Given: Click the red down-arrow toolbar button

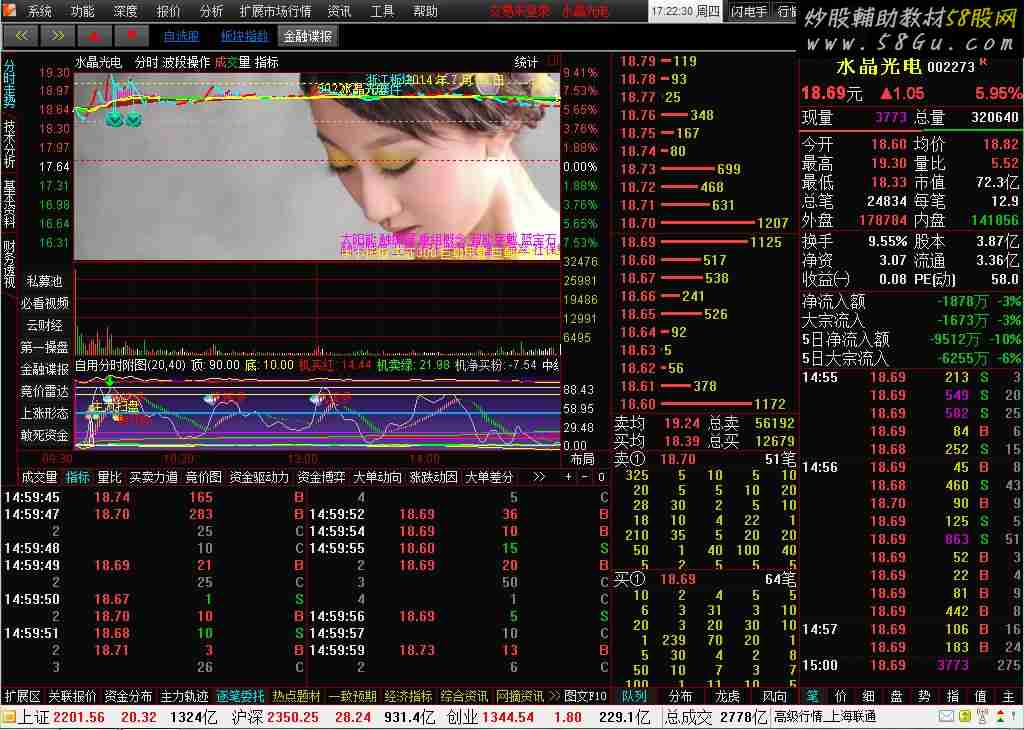Looking at the screenshot, I should [x=131, y=36].
